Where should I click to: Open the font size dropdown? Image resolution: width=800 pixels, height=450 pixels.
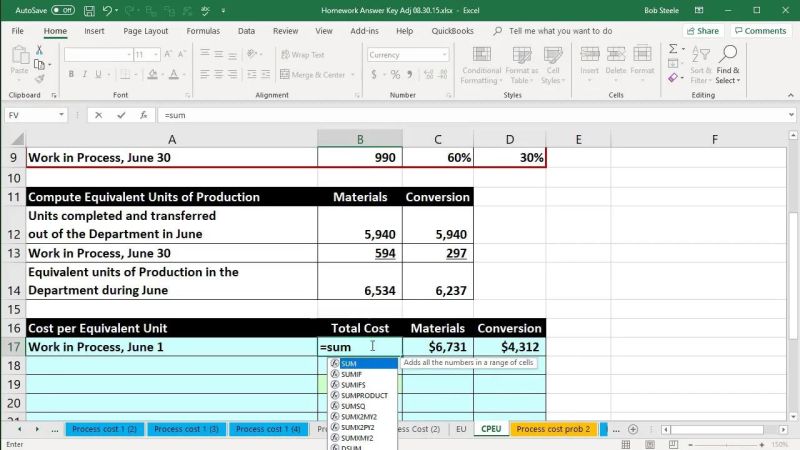point(156,55)
